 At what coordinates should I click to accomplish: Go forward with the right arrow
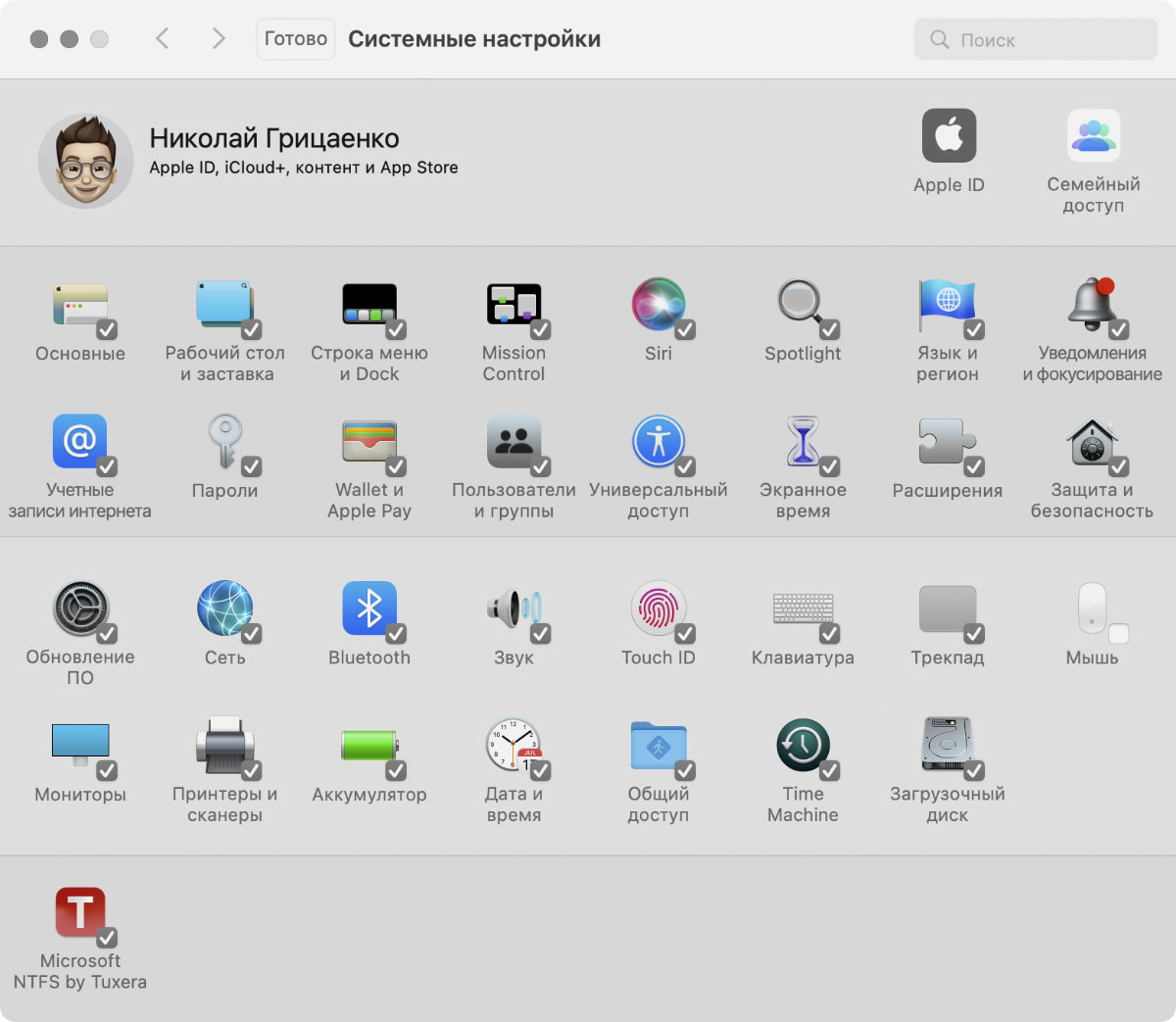point(219,39)
